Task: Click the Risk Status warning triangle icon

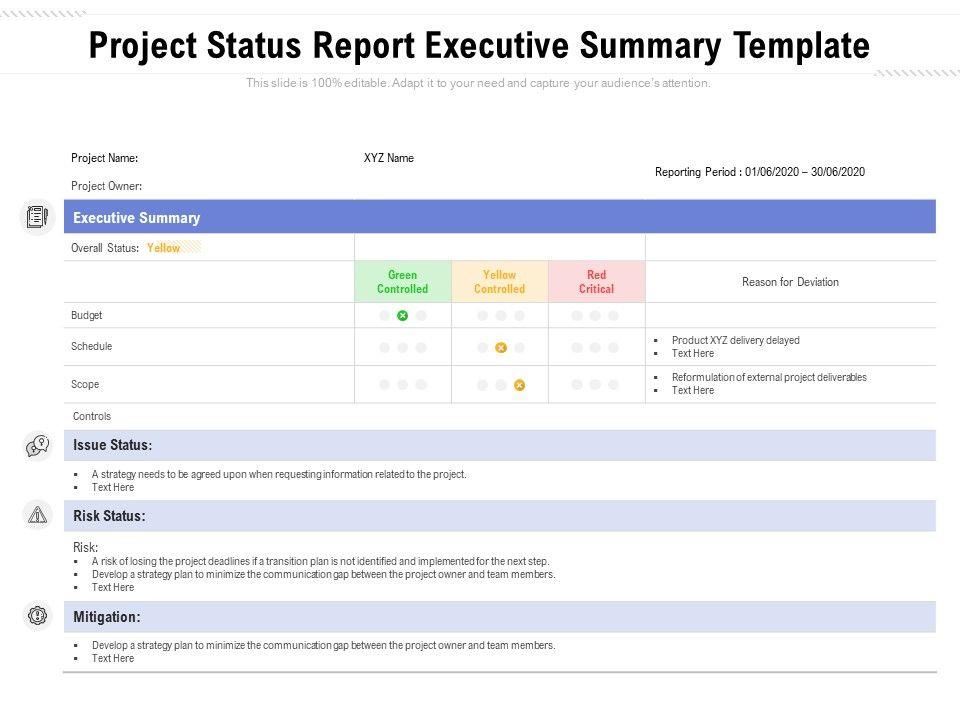Action: point(37,515)
